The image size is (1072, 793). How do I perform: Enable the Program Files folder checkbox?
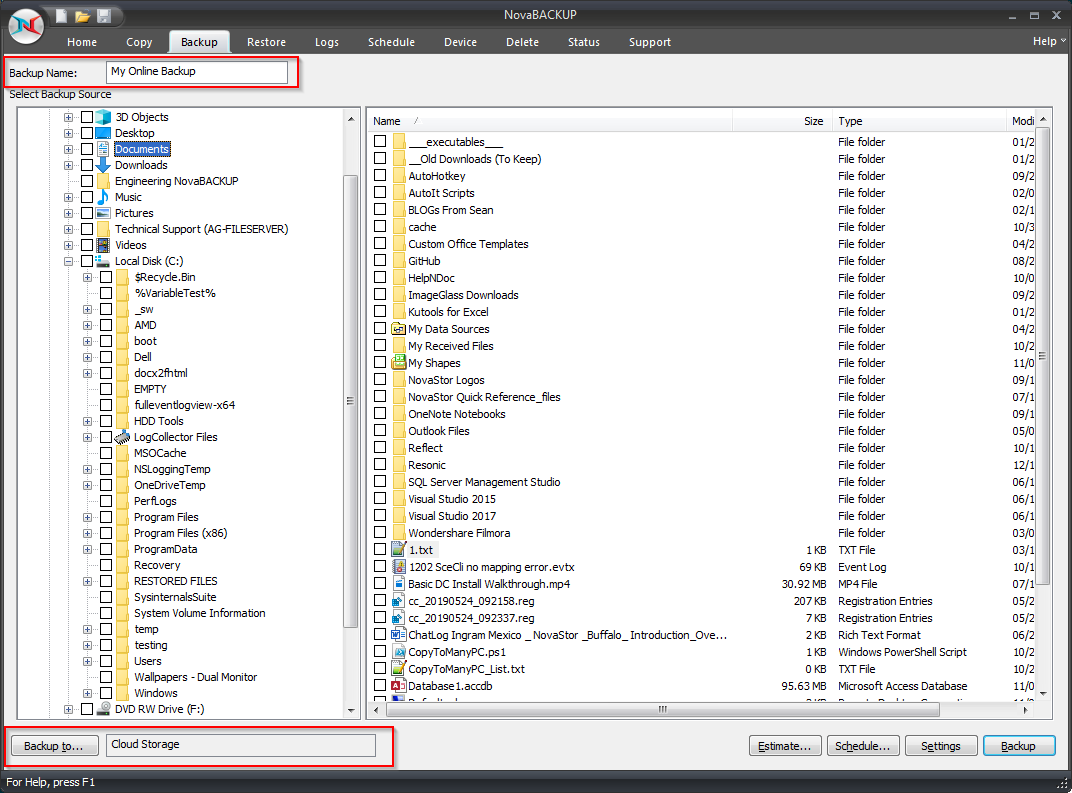(106, 517)
